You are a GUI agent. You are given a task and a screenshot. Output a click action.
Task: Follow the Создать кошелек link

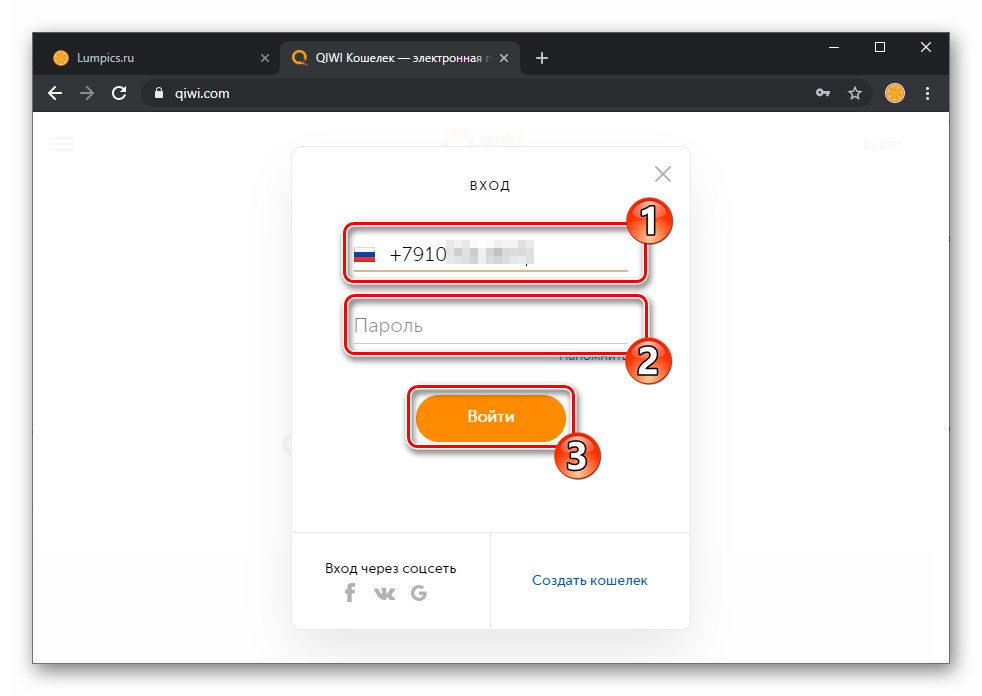pyautogui.click(x=589, y=580)
